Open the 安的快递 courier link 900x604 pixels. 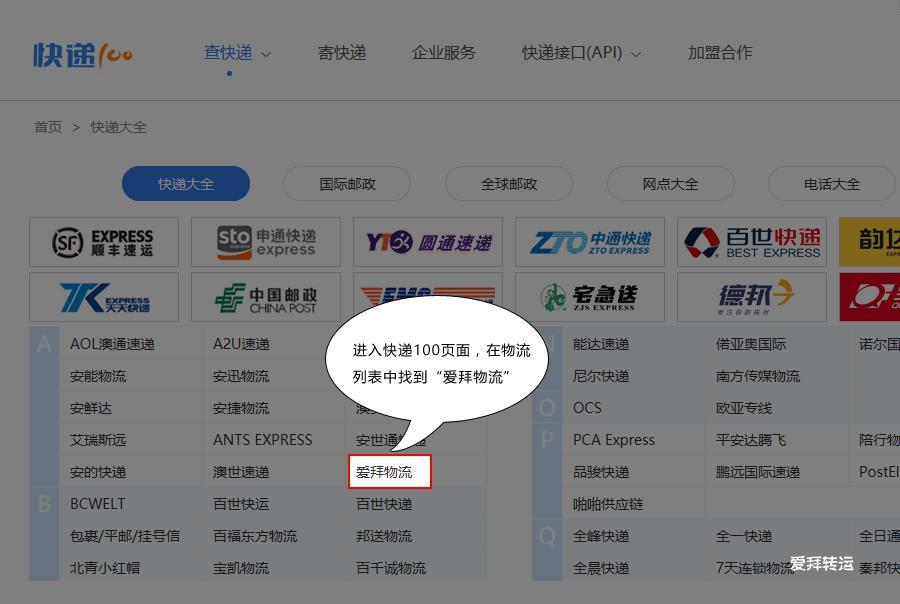pos(98,473)
